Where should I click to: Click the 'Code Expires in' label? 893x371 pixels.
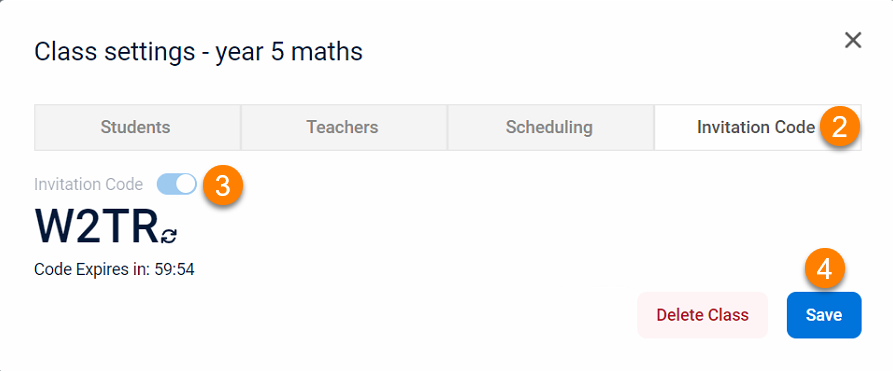(91, 270)
